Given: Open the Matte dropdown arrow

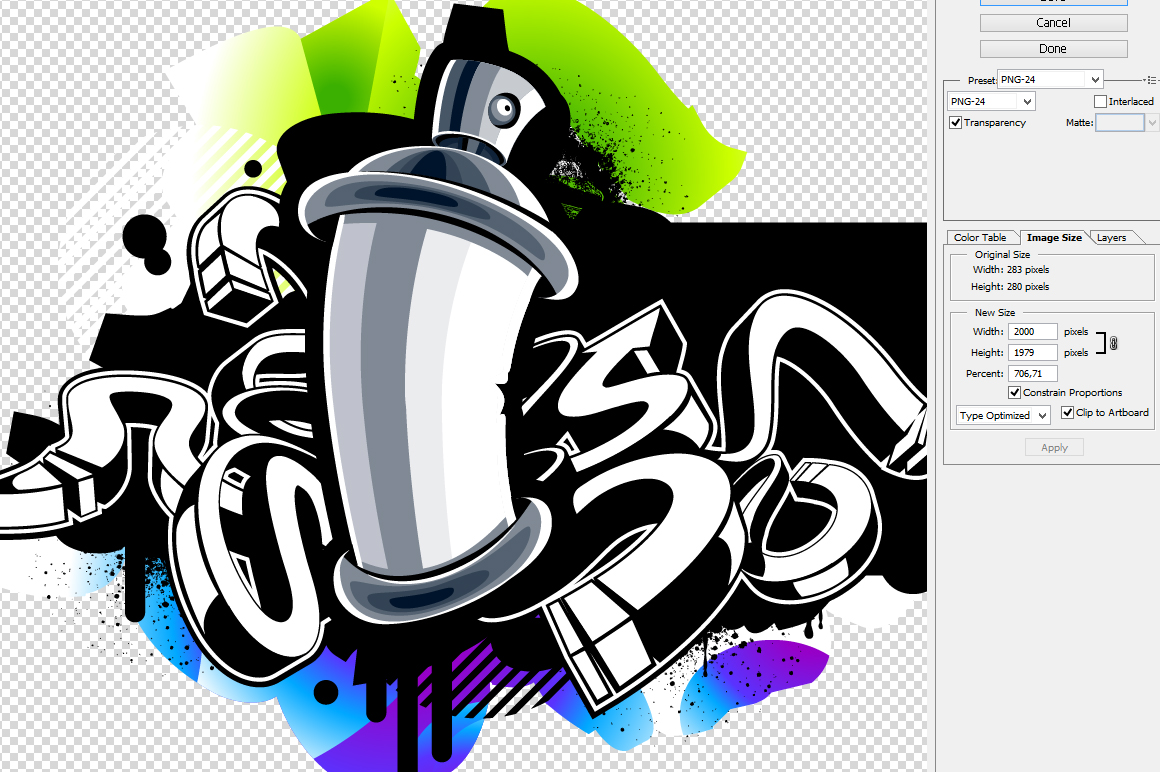Looking at the screenshot, I should click(x=1152, y=122).
